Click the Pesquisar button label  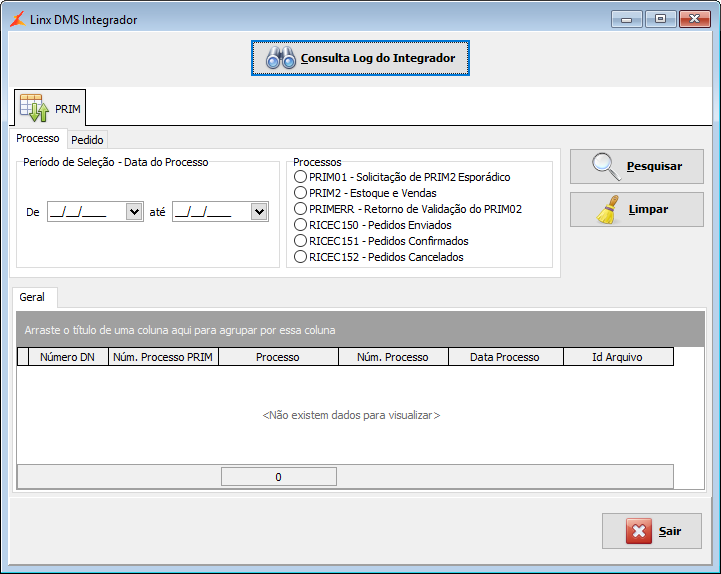[654, 166]
